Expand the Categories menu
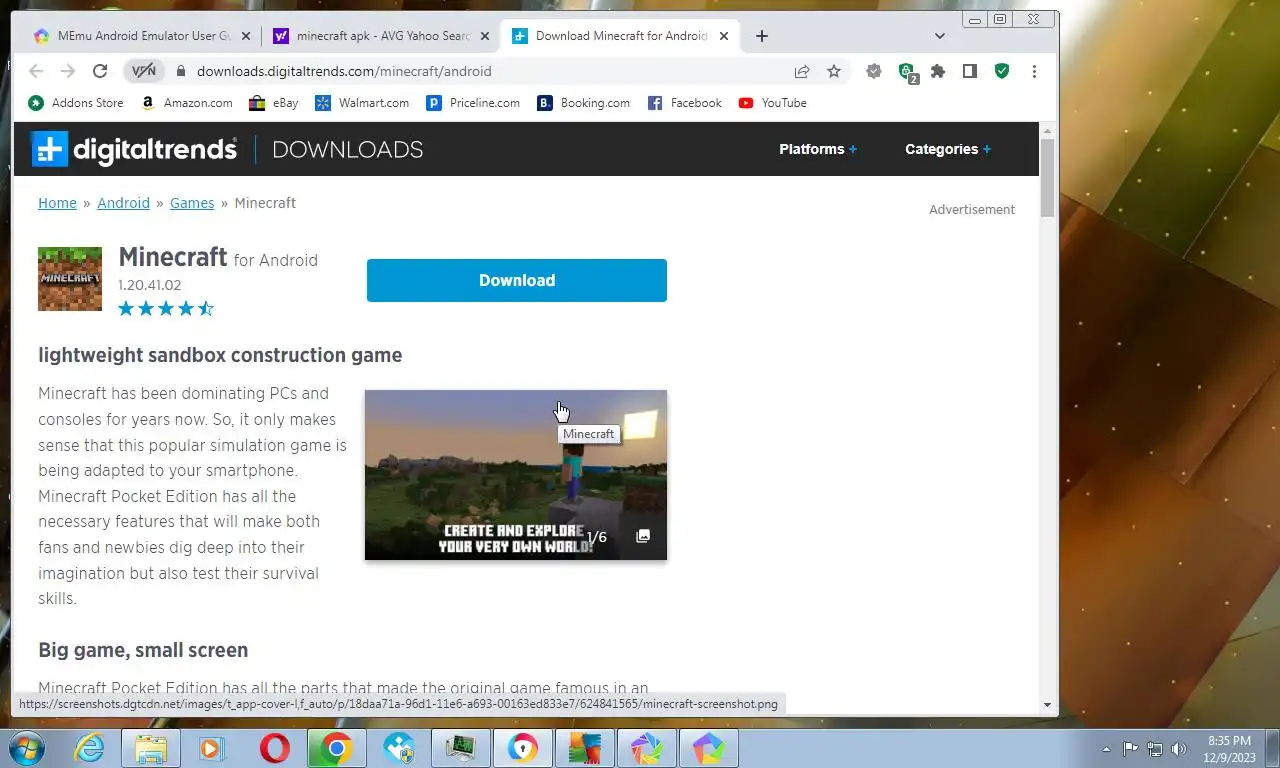The height and width of the screenshot is (768, 1280). point(948,149)
